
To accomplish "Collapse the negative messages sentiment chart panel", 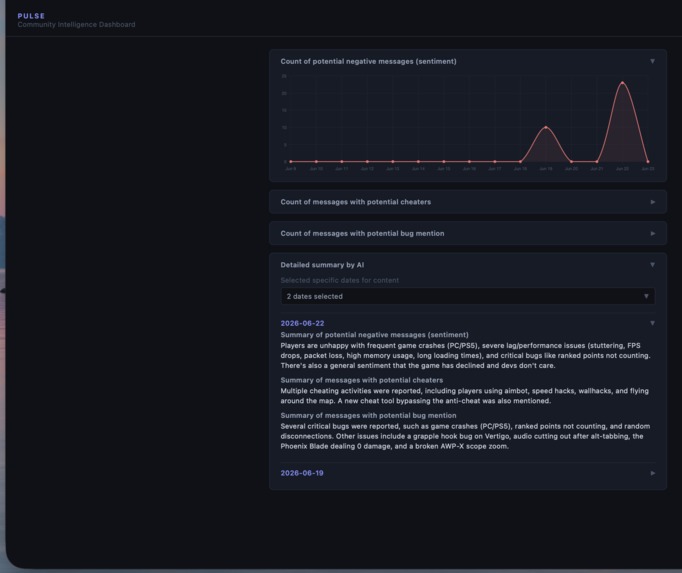I will coord(652,61).
